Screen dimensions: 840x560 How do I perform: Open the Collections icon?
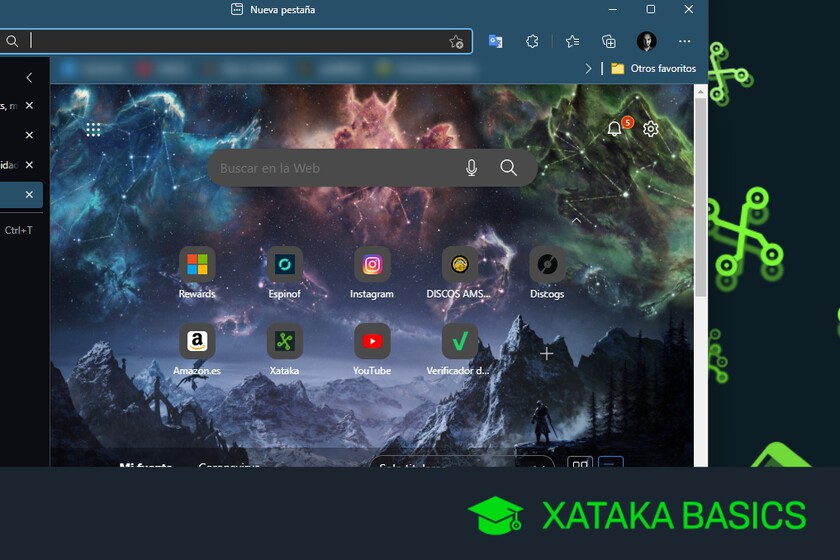(x=609, y=41)
